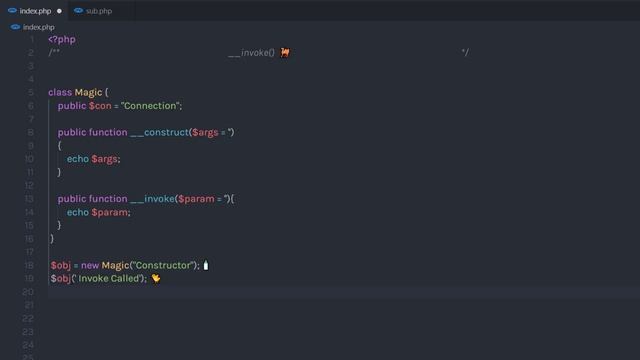
Task: Click '$param' in the __invoke parameters
Action: [x=196, y=199]
